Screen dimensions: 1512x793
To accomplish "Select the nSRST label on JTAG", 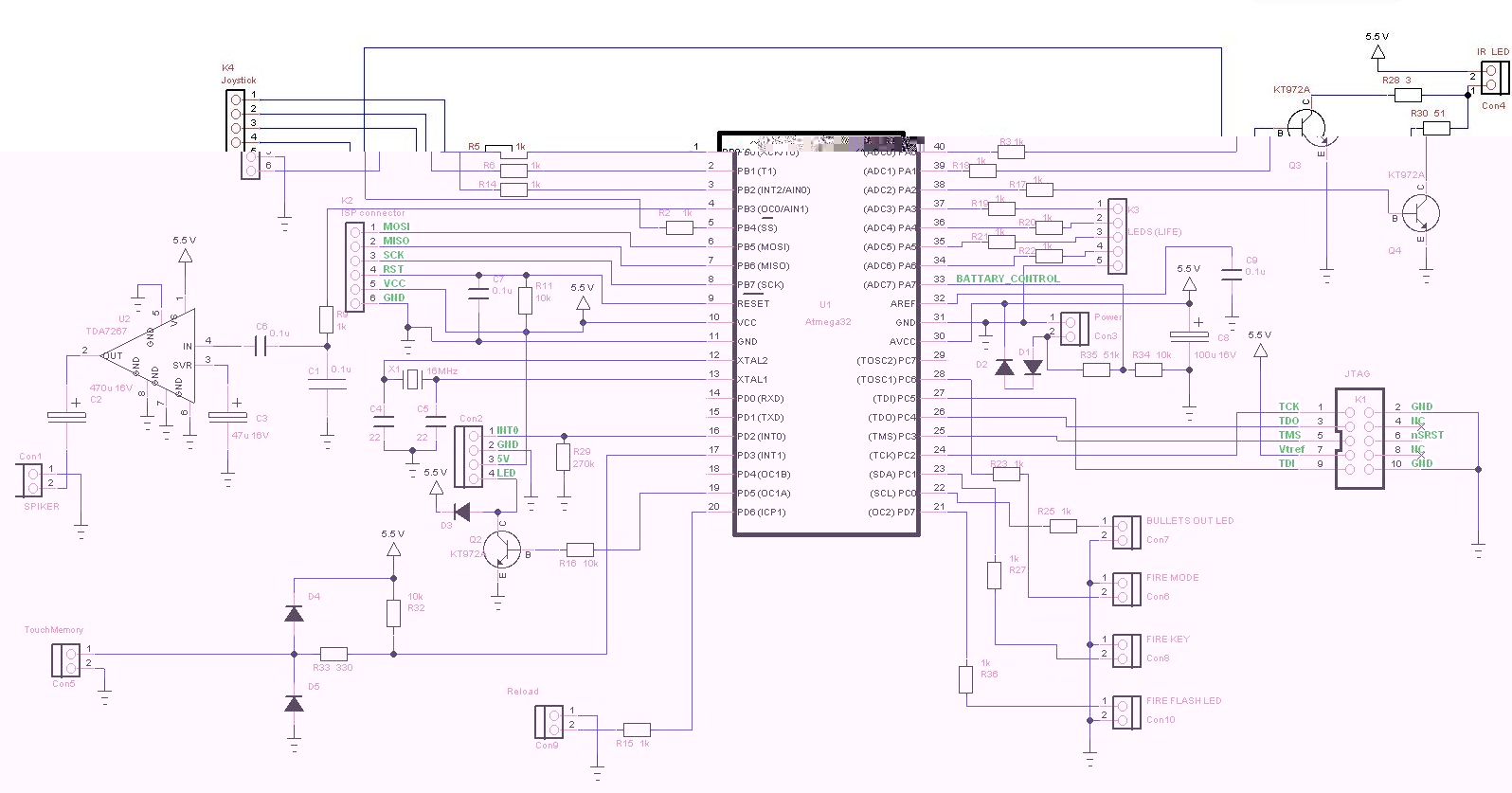I will pyautogui.click(x=1428, y=436).
